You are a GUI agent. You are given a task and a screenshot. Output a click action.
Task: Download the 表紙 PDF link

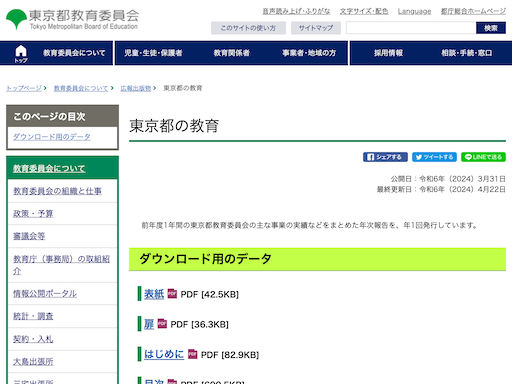coord(154,294)
